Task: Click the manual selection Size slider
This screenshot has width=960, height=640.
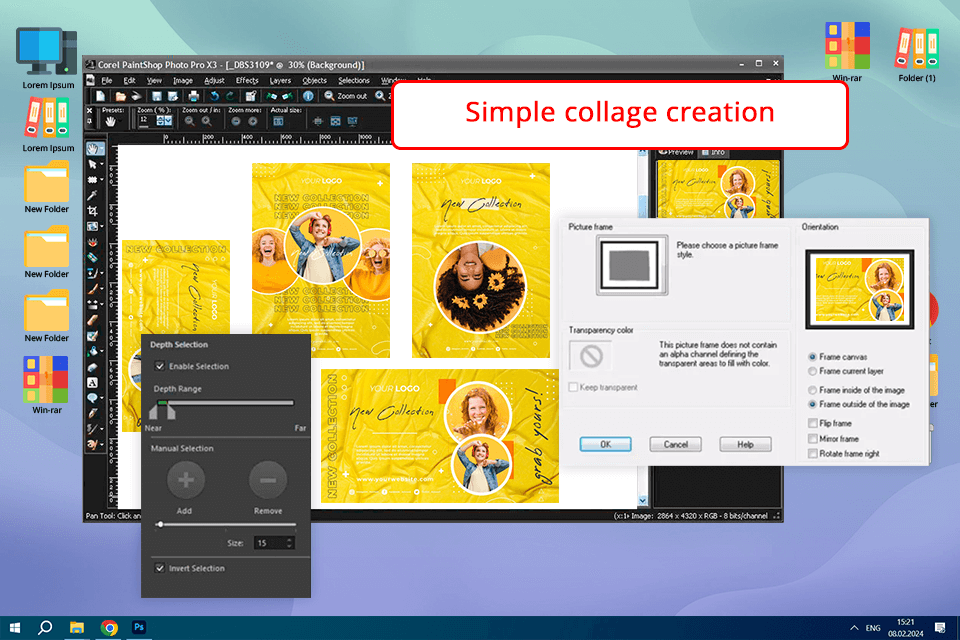Action: (227, 524)
